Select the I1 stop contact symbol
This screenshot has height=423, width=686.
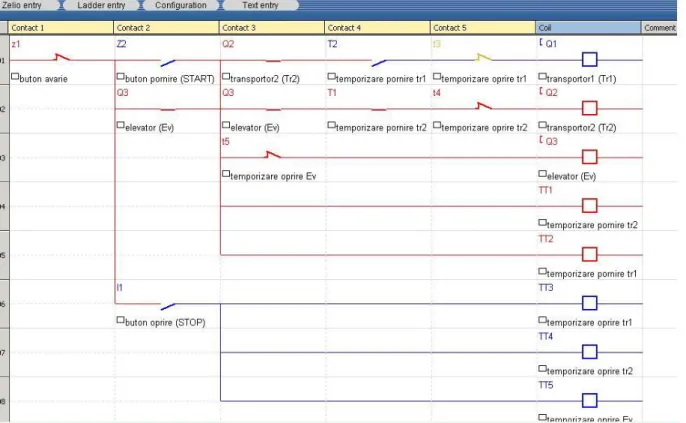(x=168, y=307)
